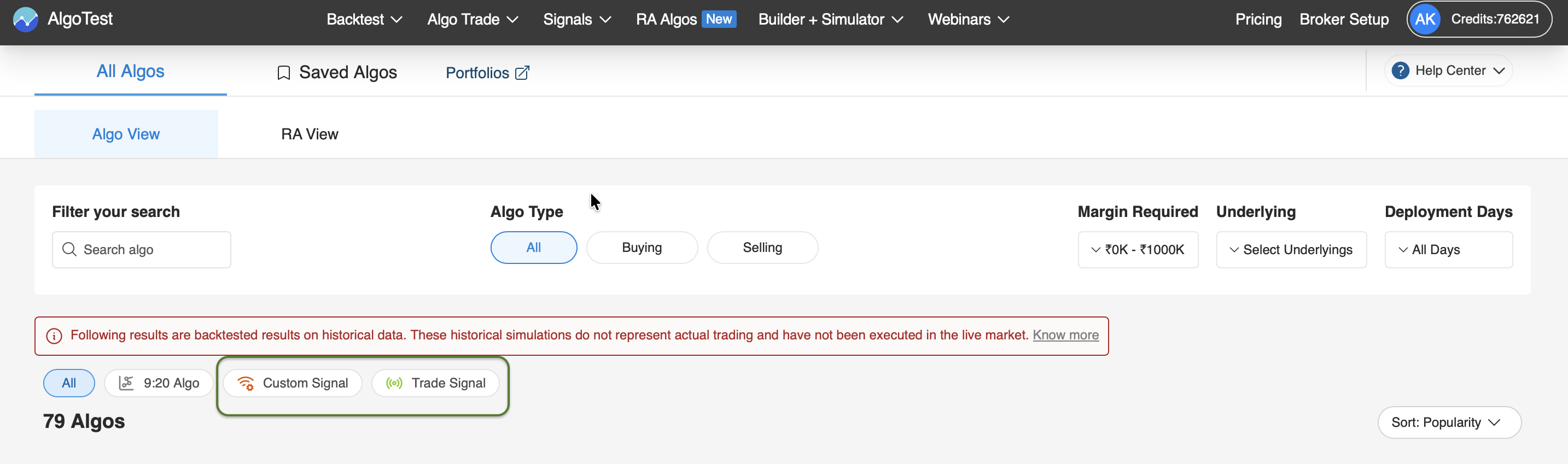Click the Portfolios external link icon
1568x464 pixels.
click(x=522, y=73)
